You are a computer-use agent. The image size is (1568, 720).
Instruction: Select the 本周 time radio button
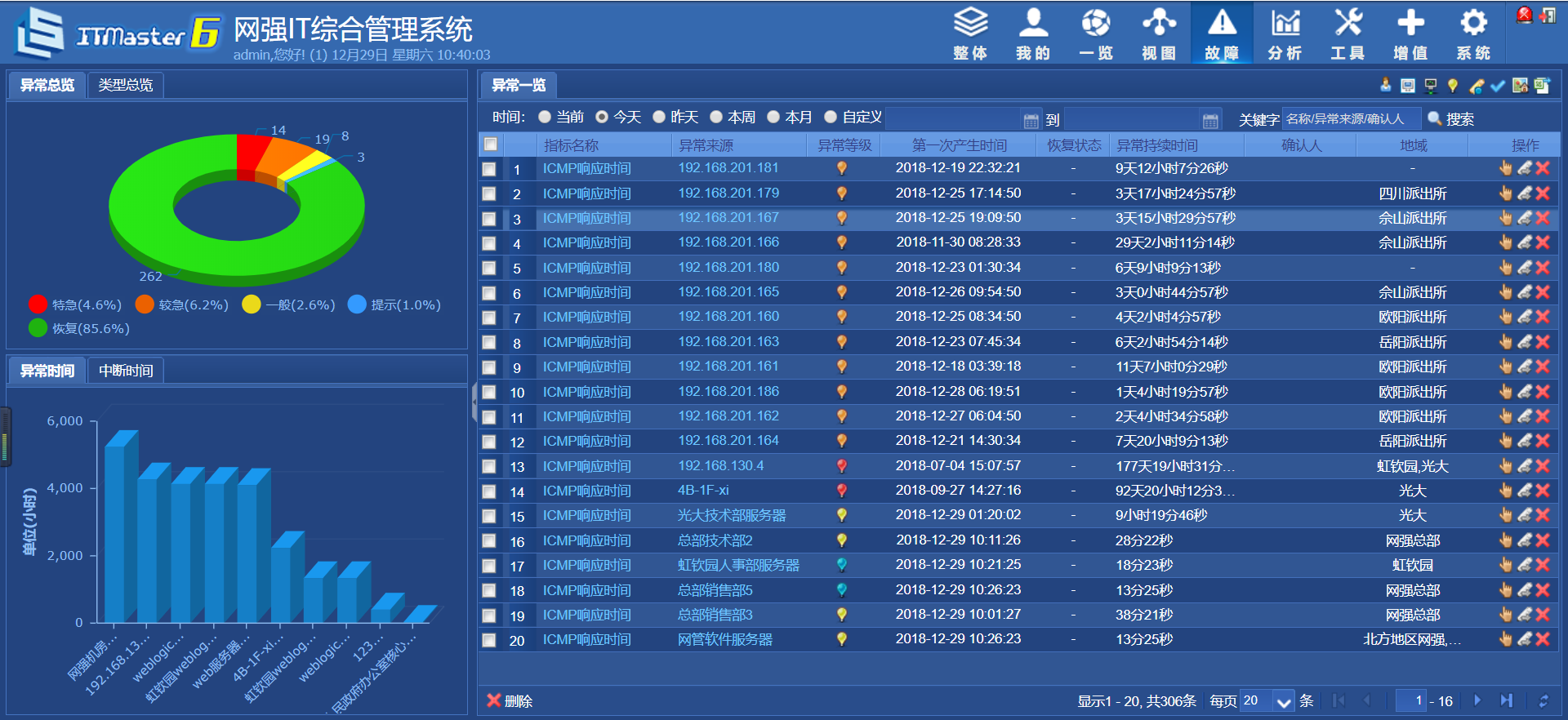point(716,117)
